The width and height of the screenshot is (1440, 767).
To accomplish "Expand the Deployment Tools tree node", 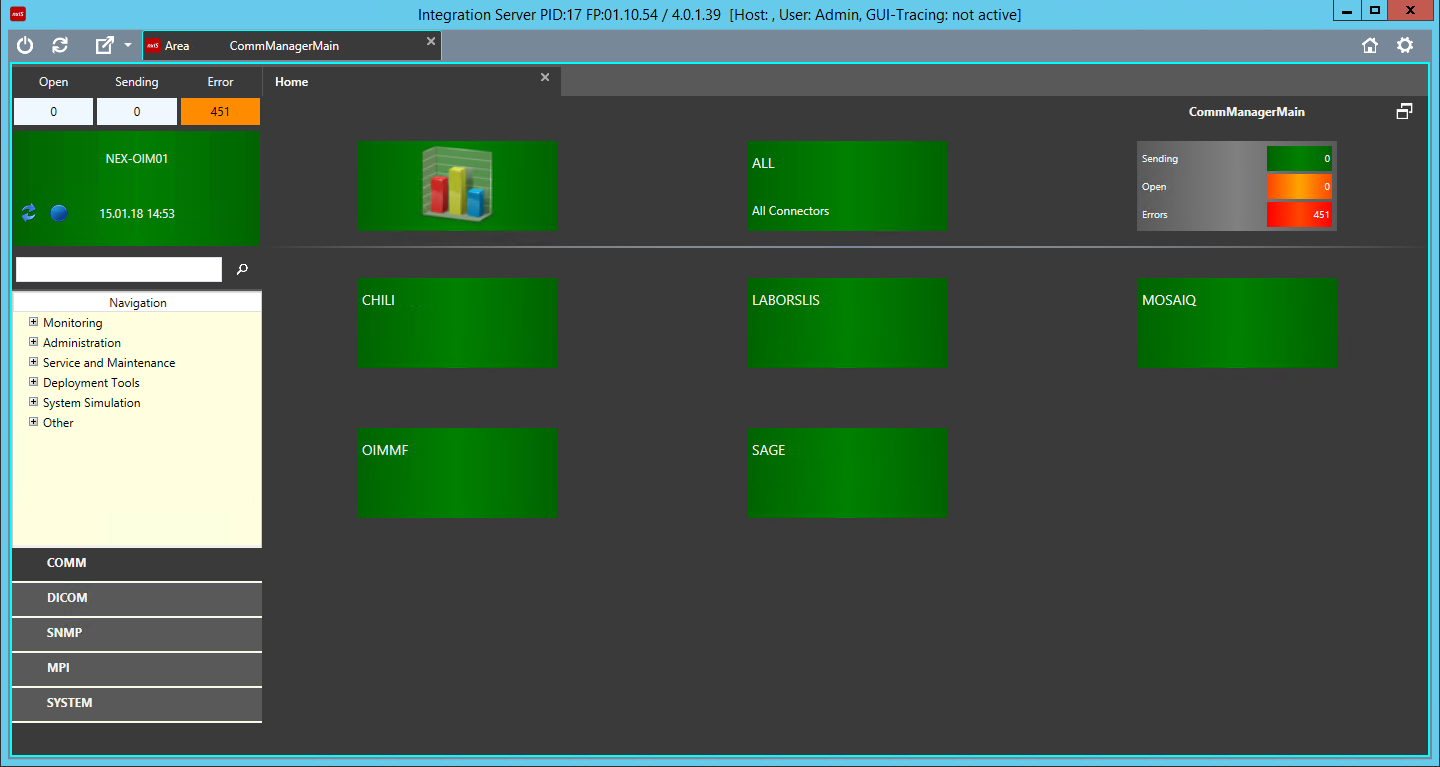I will pyautogui.click(x=34, y=382).
